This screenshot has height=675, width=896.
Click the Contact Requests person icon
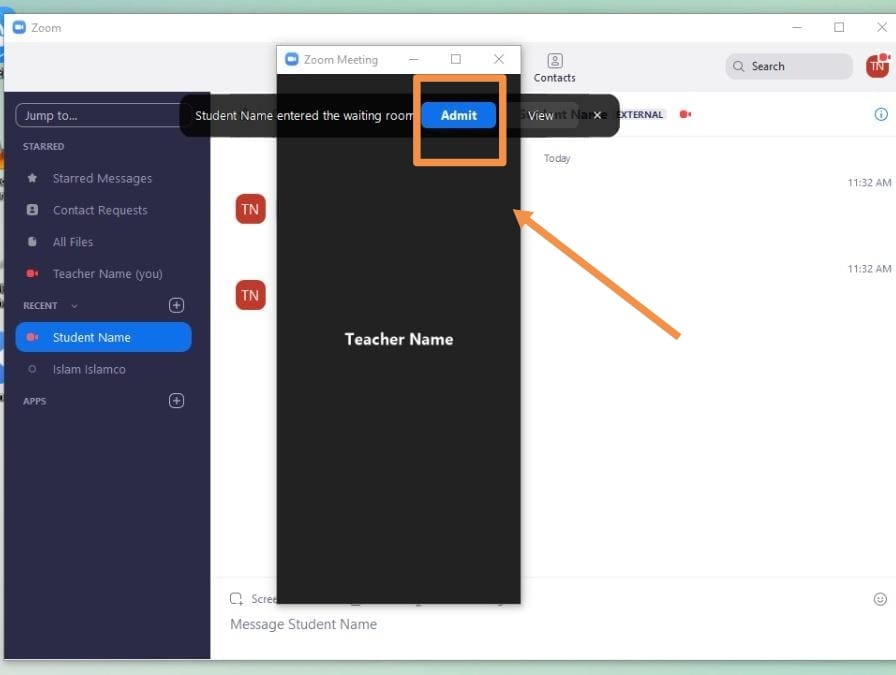(x=33, y=210)
